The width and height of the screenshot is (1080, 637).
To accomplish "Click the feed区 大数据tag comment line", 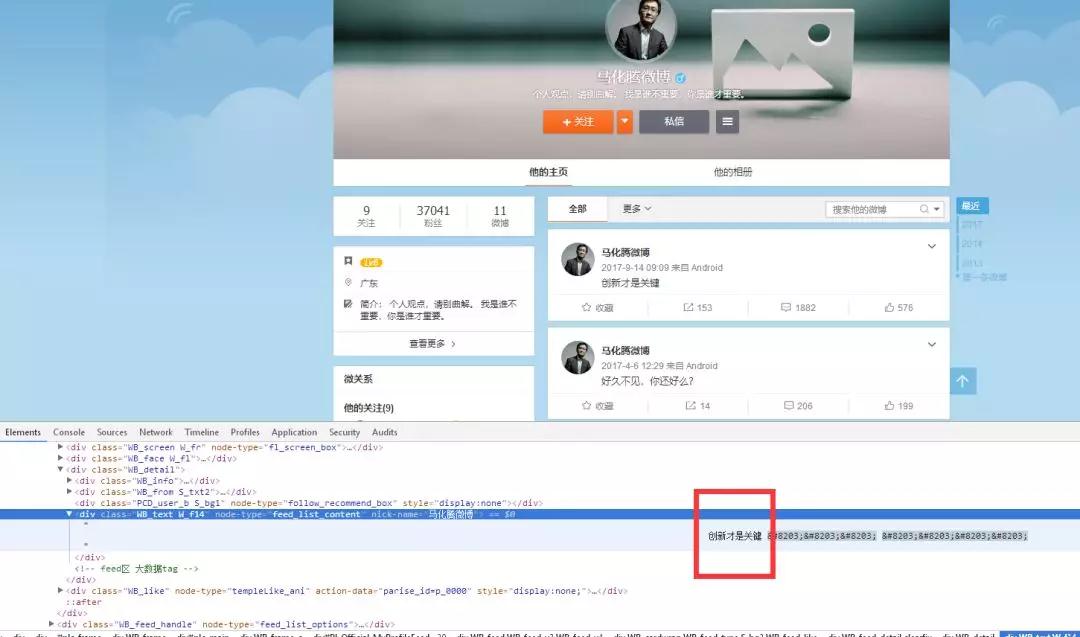I will click(136, 569).
